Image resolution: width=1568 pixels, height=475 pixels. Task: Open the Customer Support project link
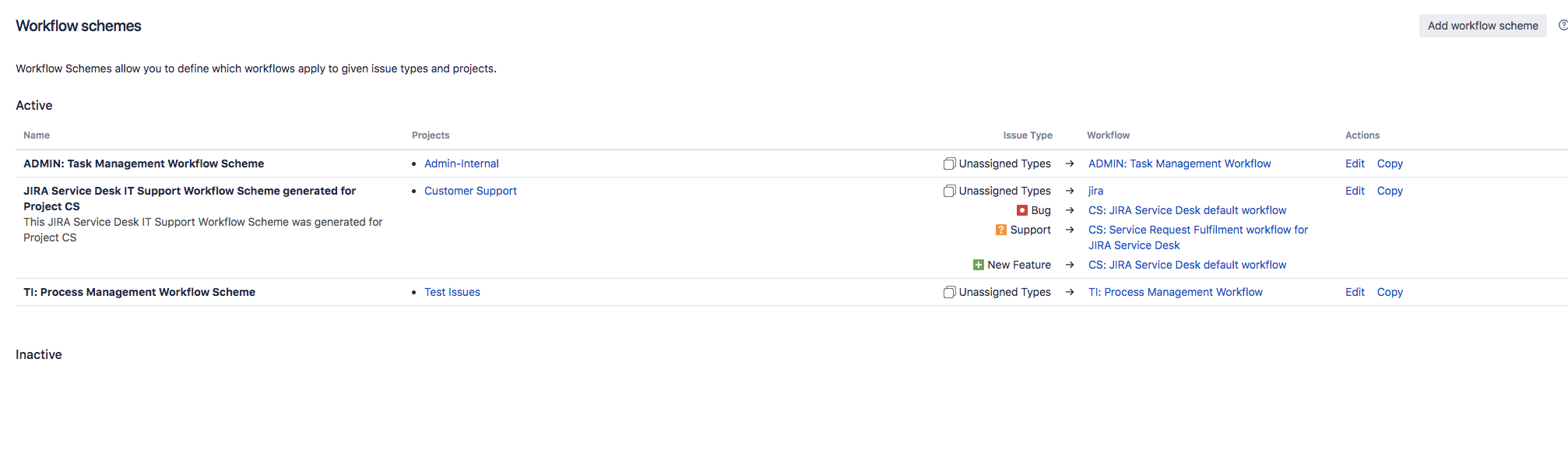[x=470, y=191]
